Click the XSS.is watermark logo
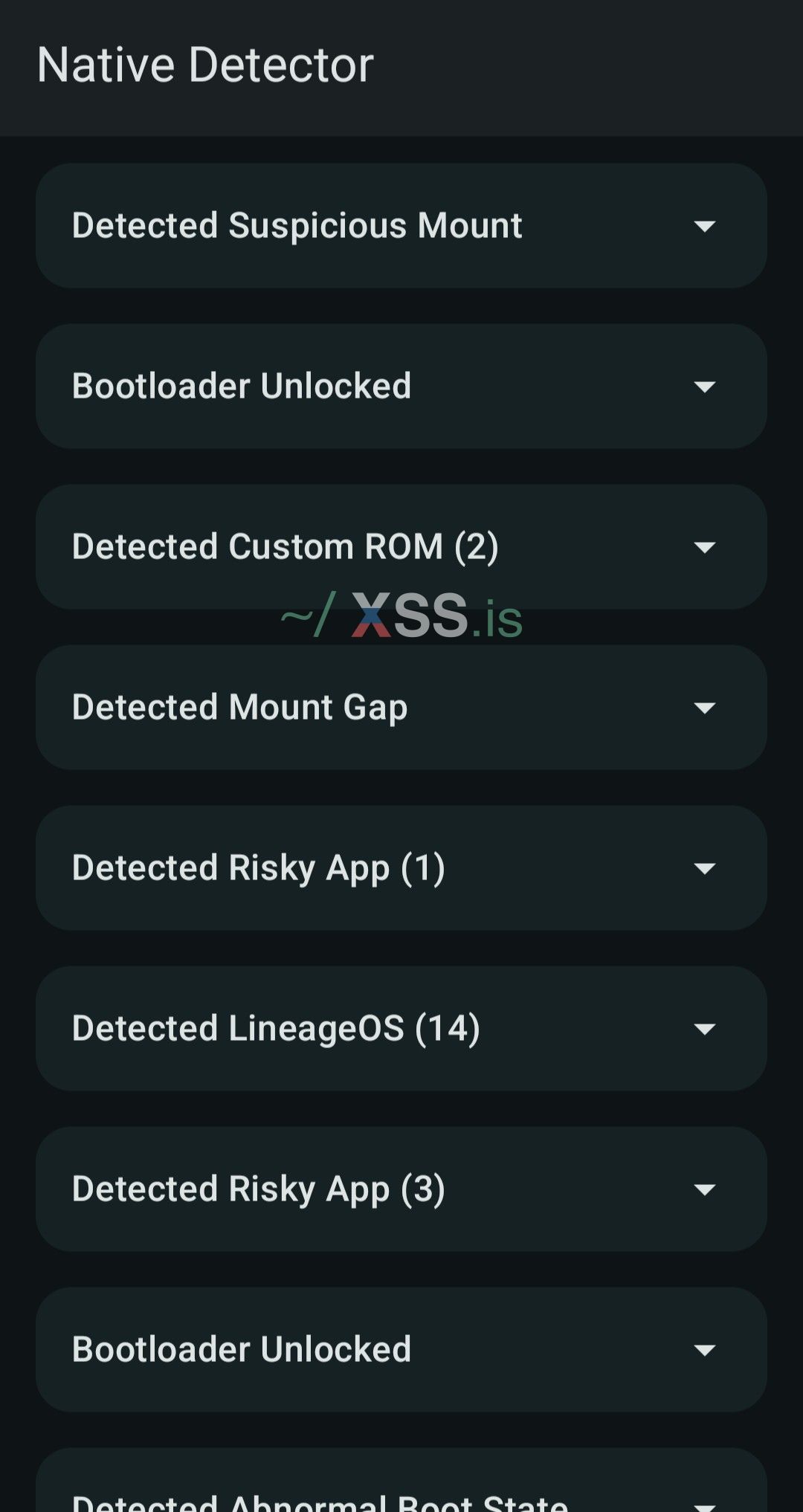Image resolution: width=803 pixels, height=1512 pixels. click(x=402, y=616)
